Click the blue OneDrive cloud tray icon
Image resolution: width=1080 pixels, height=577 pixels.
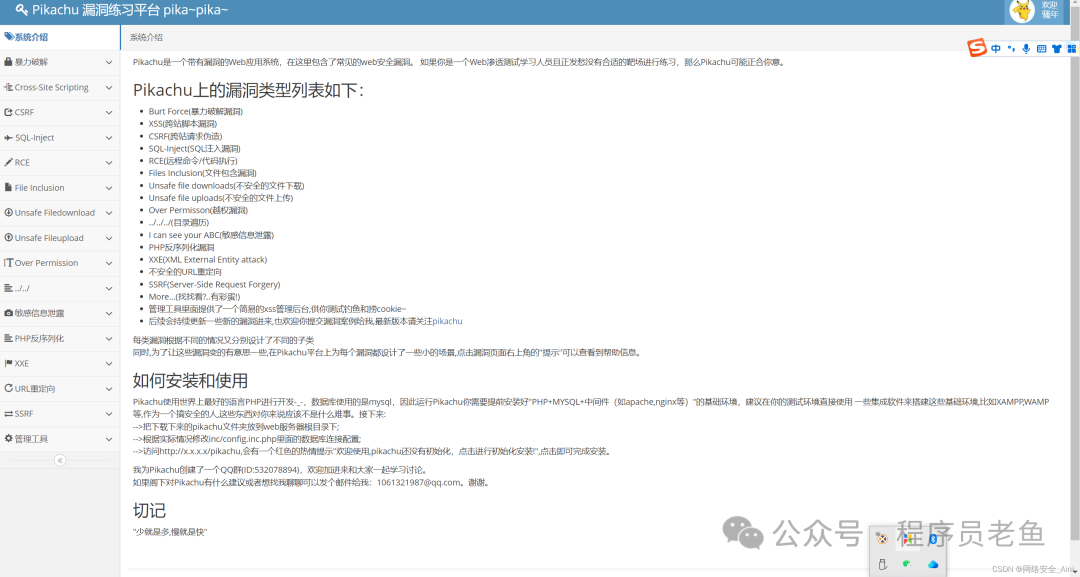[933, 564]
